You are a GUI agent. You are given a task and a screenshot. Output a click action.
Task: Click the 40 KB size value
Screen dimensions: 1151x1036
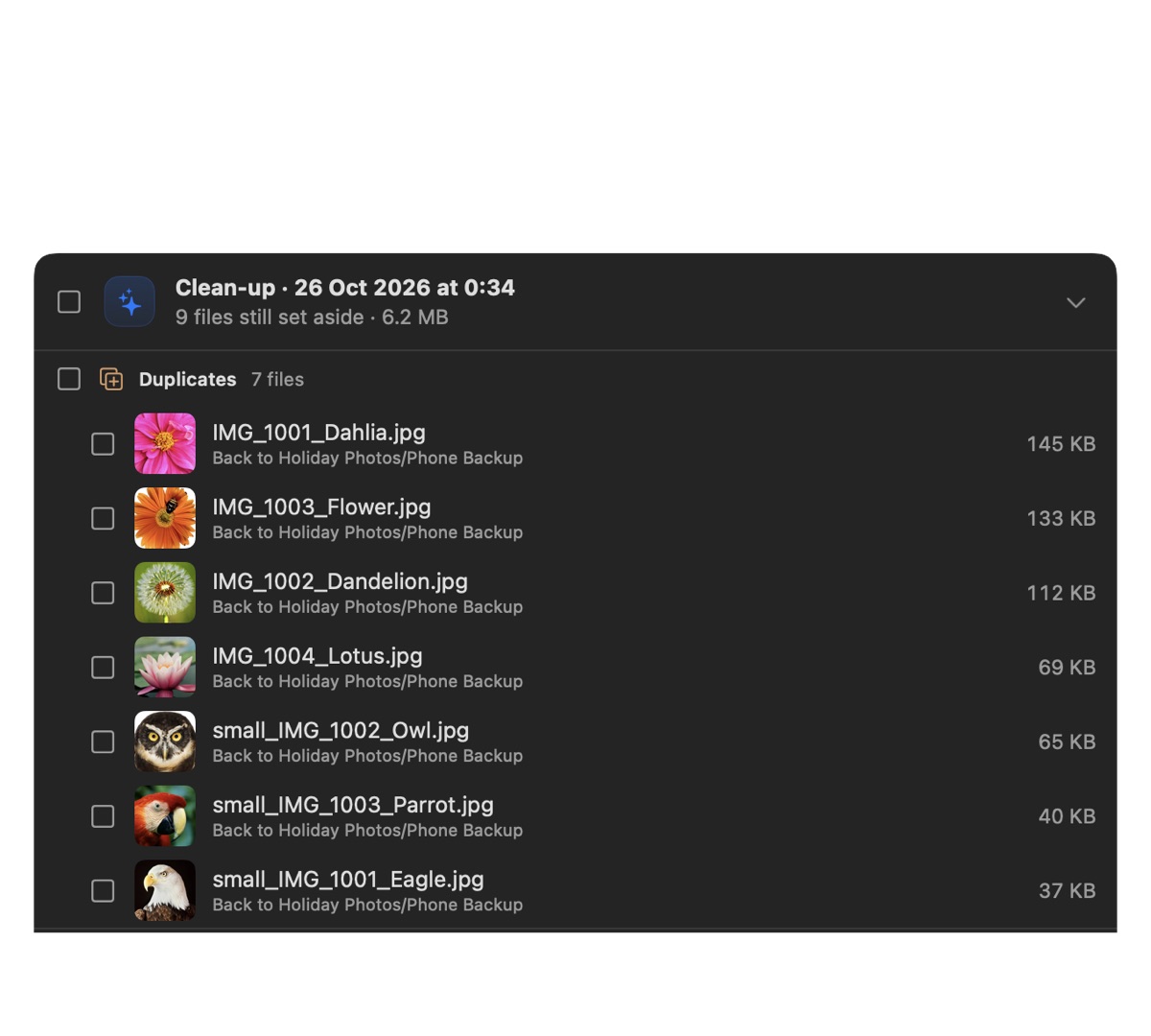1067,816
